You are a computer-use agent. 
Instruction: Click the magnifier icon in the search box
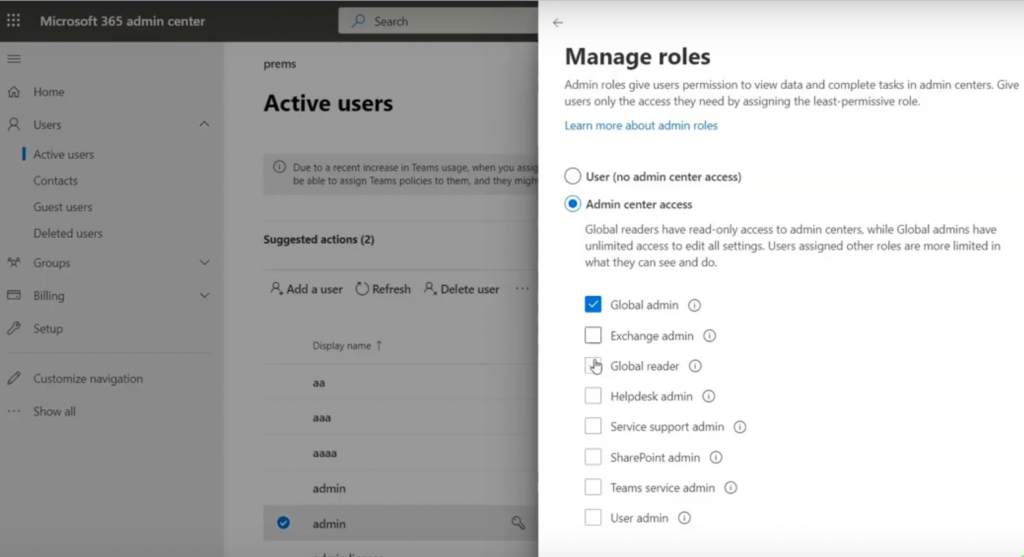359,21
